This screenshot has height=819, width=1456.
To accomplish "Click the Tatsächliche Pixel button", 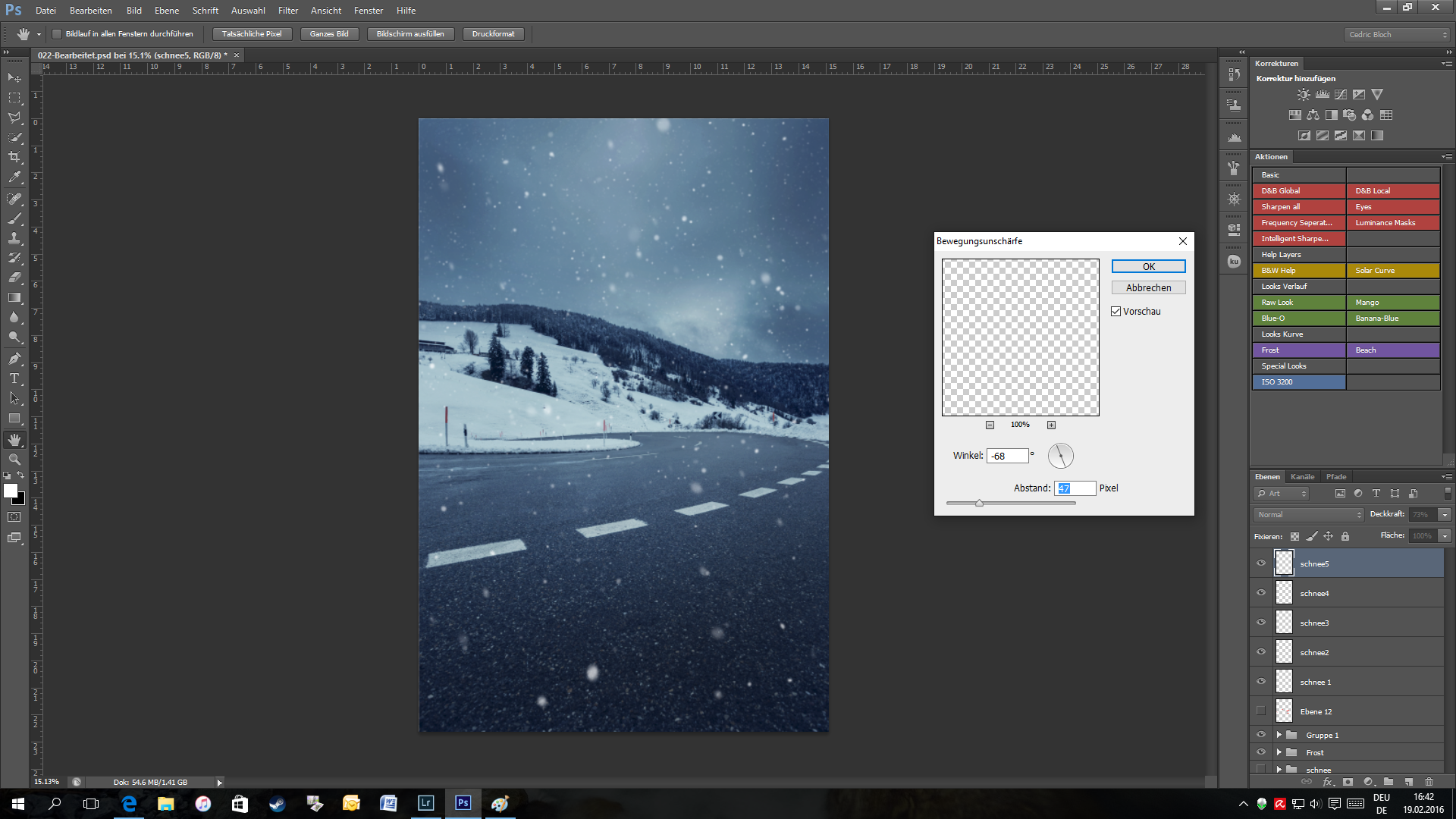I will click(252, 34).
